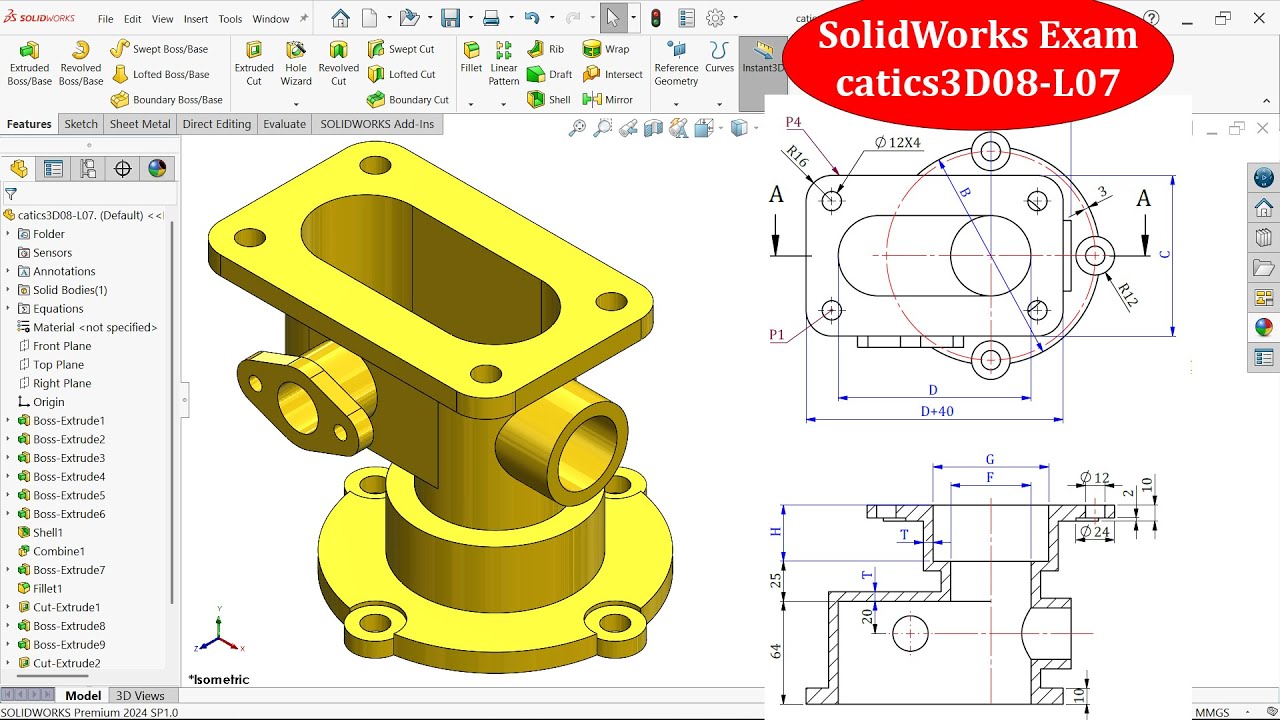This screenshot has width=1280, height=720.
Task: Open the PropertyManager panel tab
Action: pos(53,169)
